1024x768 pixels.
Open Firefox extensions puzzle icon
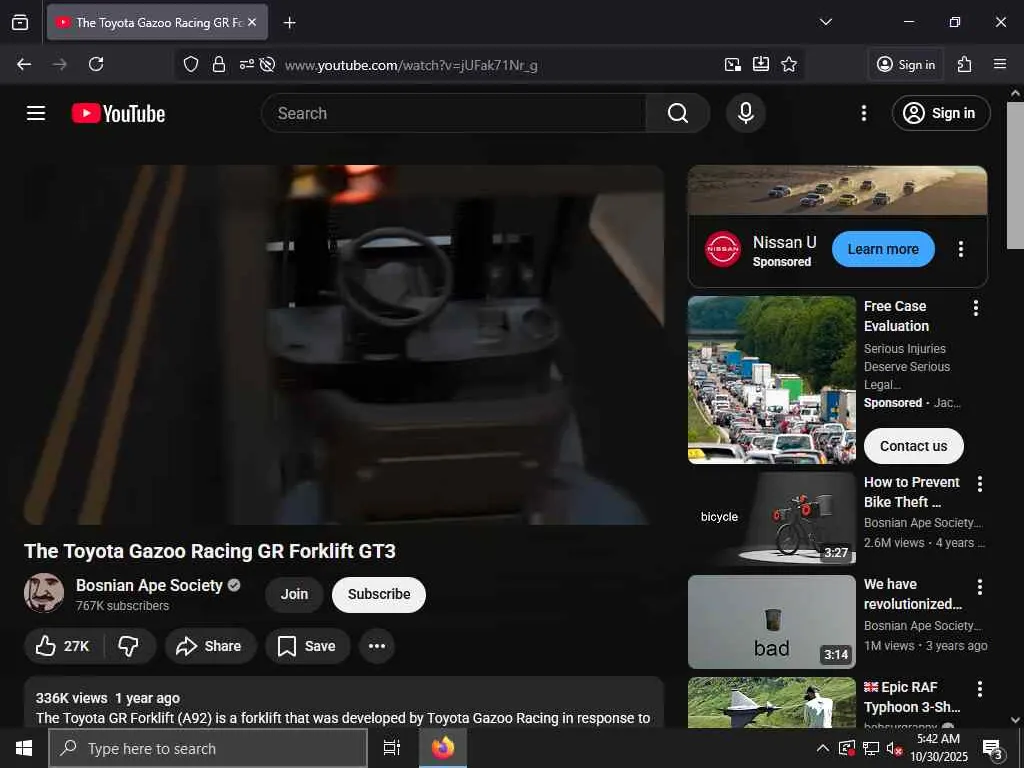[x=964, y=64]
